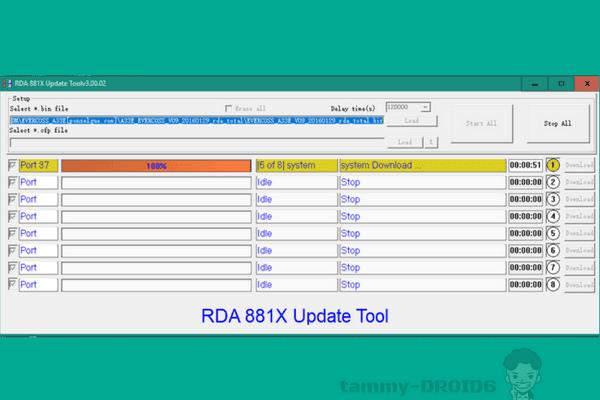Minimize the RDA 881X Update Tool window
Screen dimensions: 600x400
pyautogui.click(x=535, y=83)
